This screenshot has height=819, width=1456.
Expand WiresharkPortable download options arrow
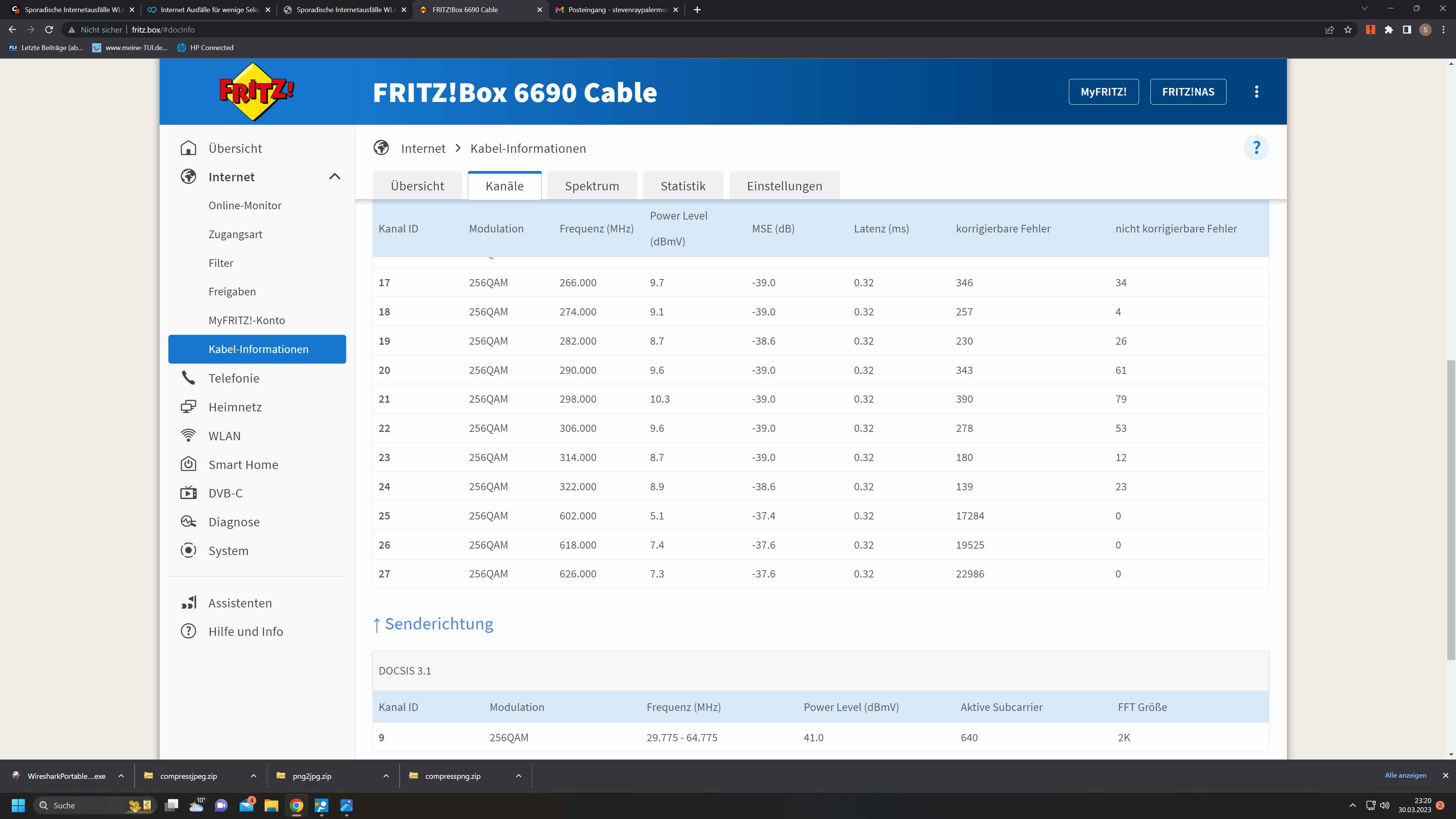tap(121, 776)
